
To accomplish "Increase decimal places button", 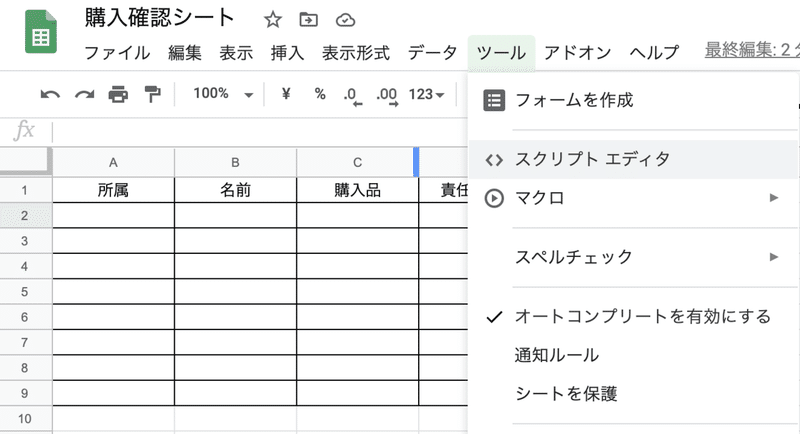I will [387, 95].
